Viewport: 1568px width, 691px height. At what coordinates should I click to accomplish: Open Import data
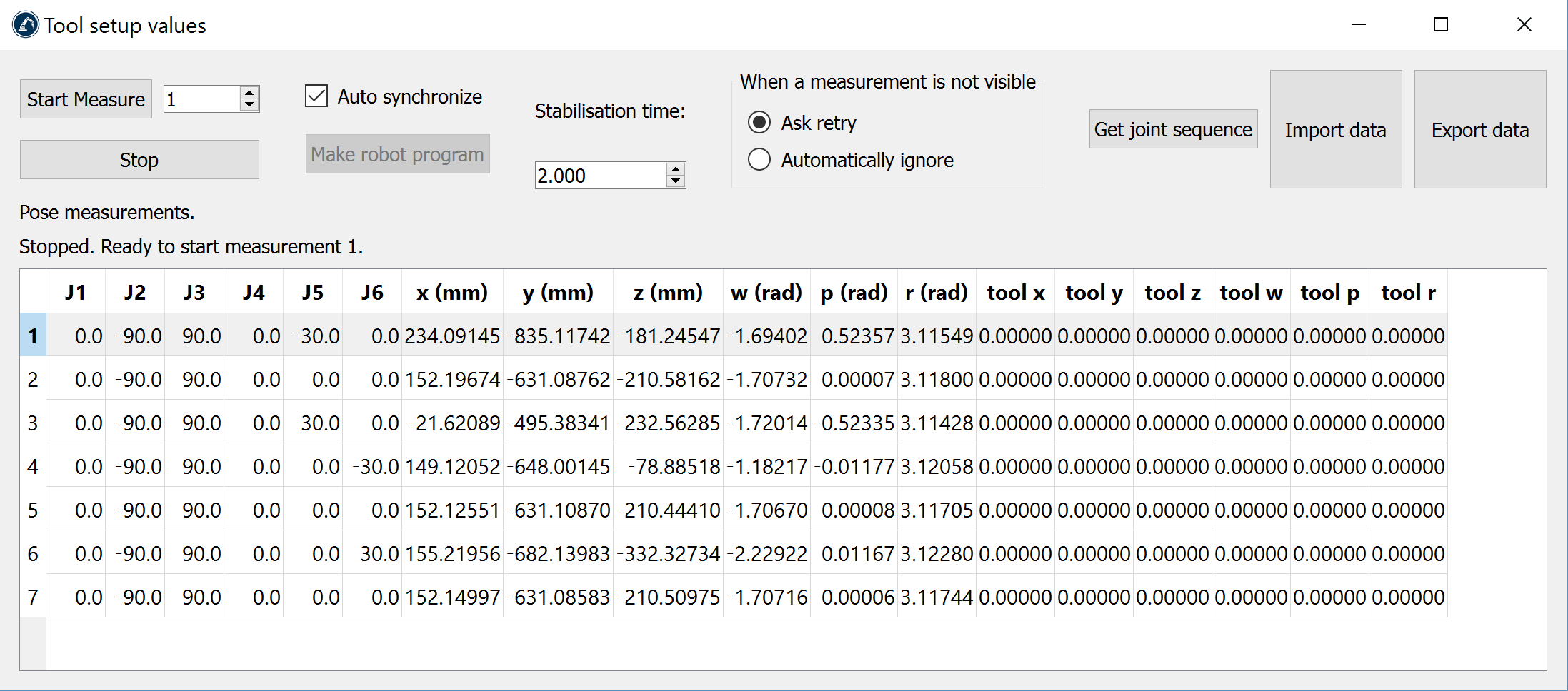1335,130
